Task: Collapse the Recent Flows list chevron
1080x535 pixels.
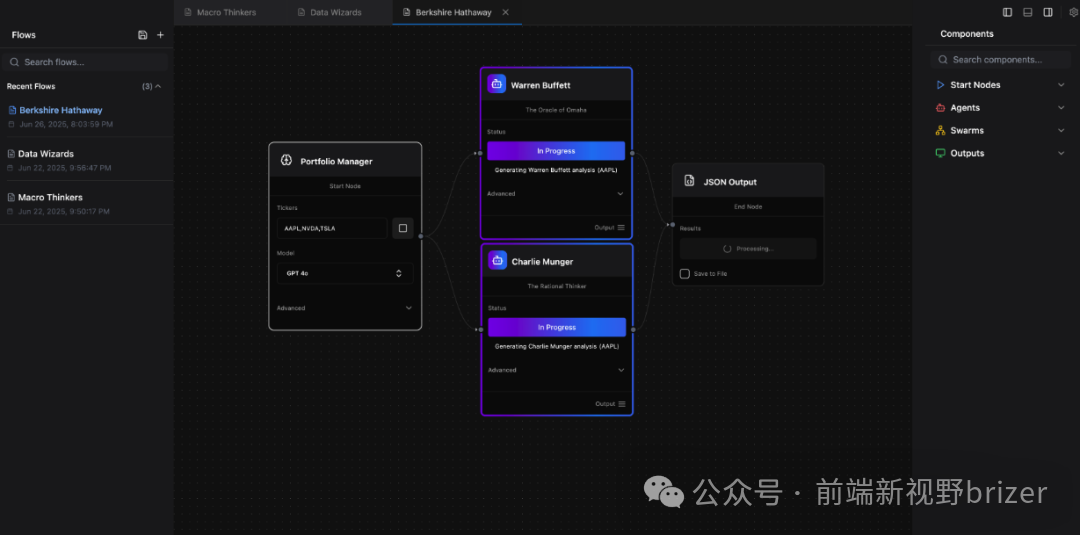Action: click(158, 87)
